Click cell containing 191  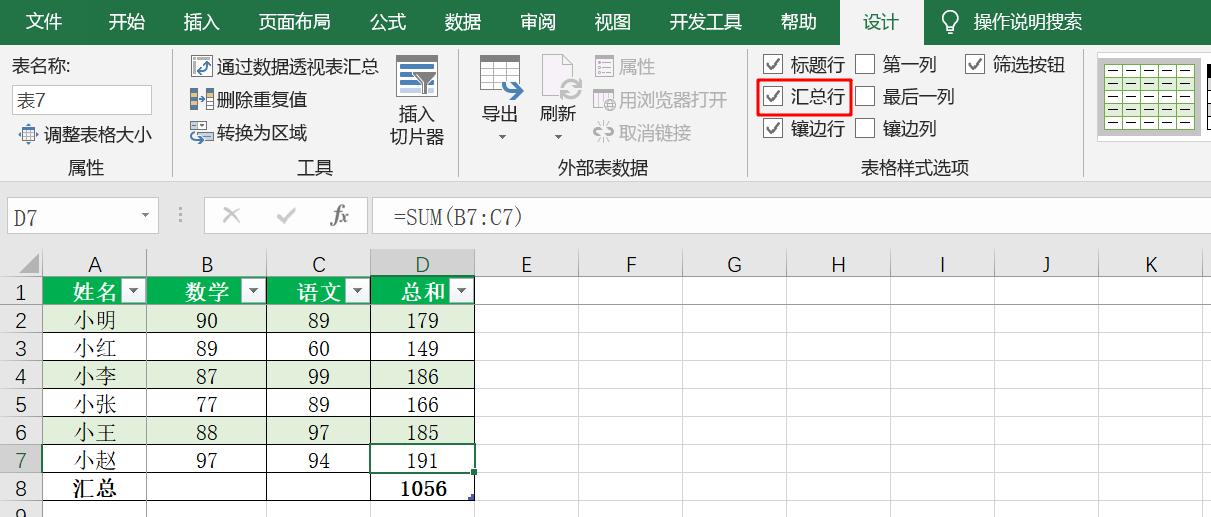tap(423, 460)
